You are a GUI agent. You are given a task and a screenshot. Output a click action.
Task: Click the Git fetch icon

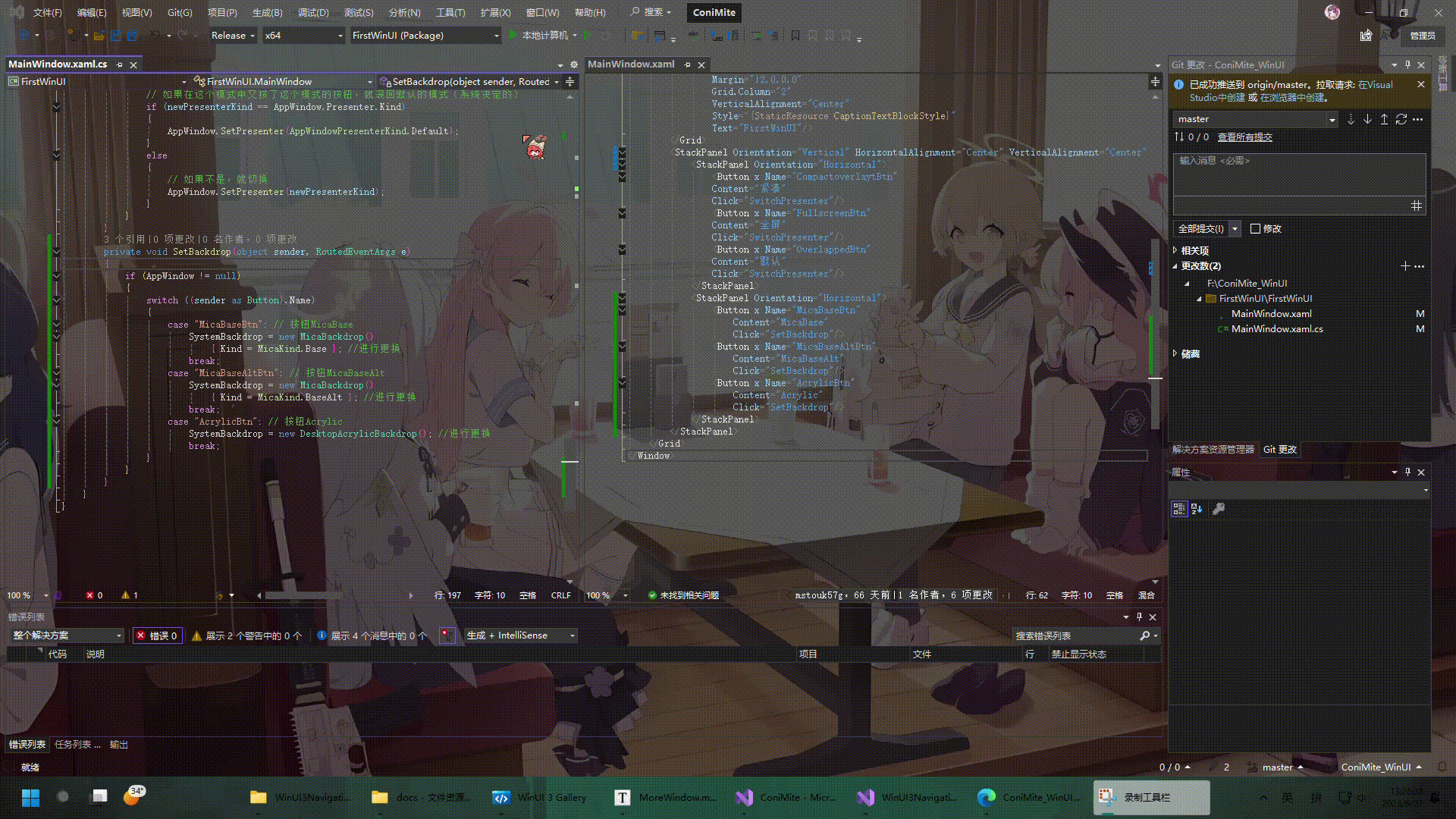point(1351,119)
